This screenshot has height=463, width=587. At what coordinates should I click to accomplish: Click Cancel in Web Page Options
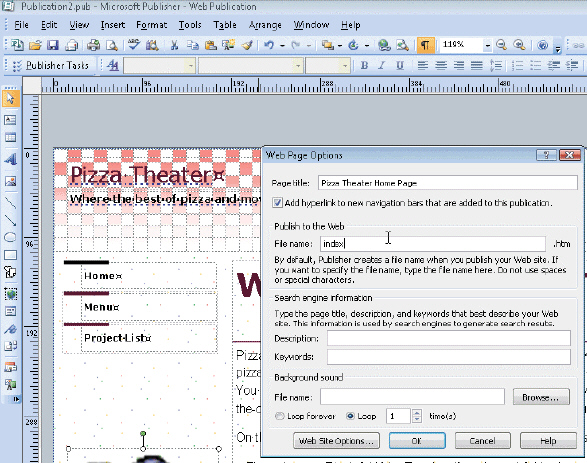click(x=483, y=441)
